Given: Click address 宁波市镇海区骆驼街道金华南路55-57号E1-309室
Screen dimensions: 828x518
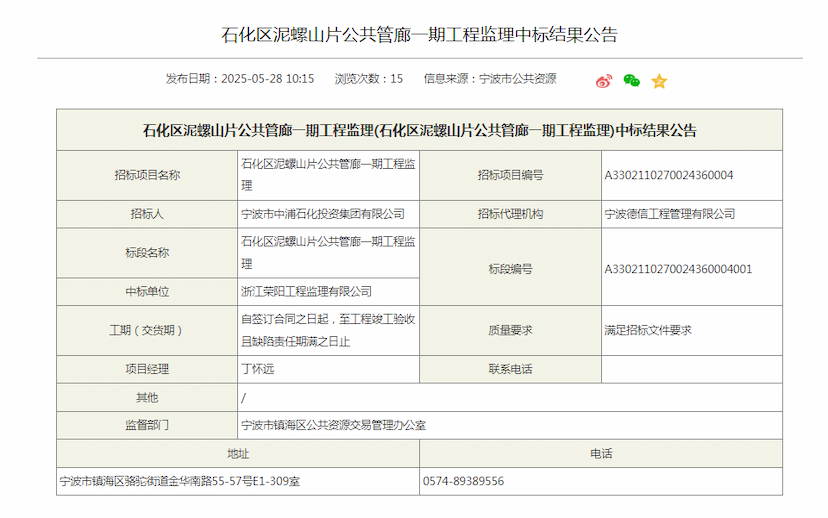Looking at the screenshot, I should point(180,481).
